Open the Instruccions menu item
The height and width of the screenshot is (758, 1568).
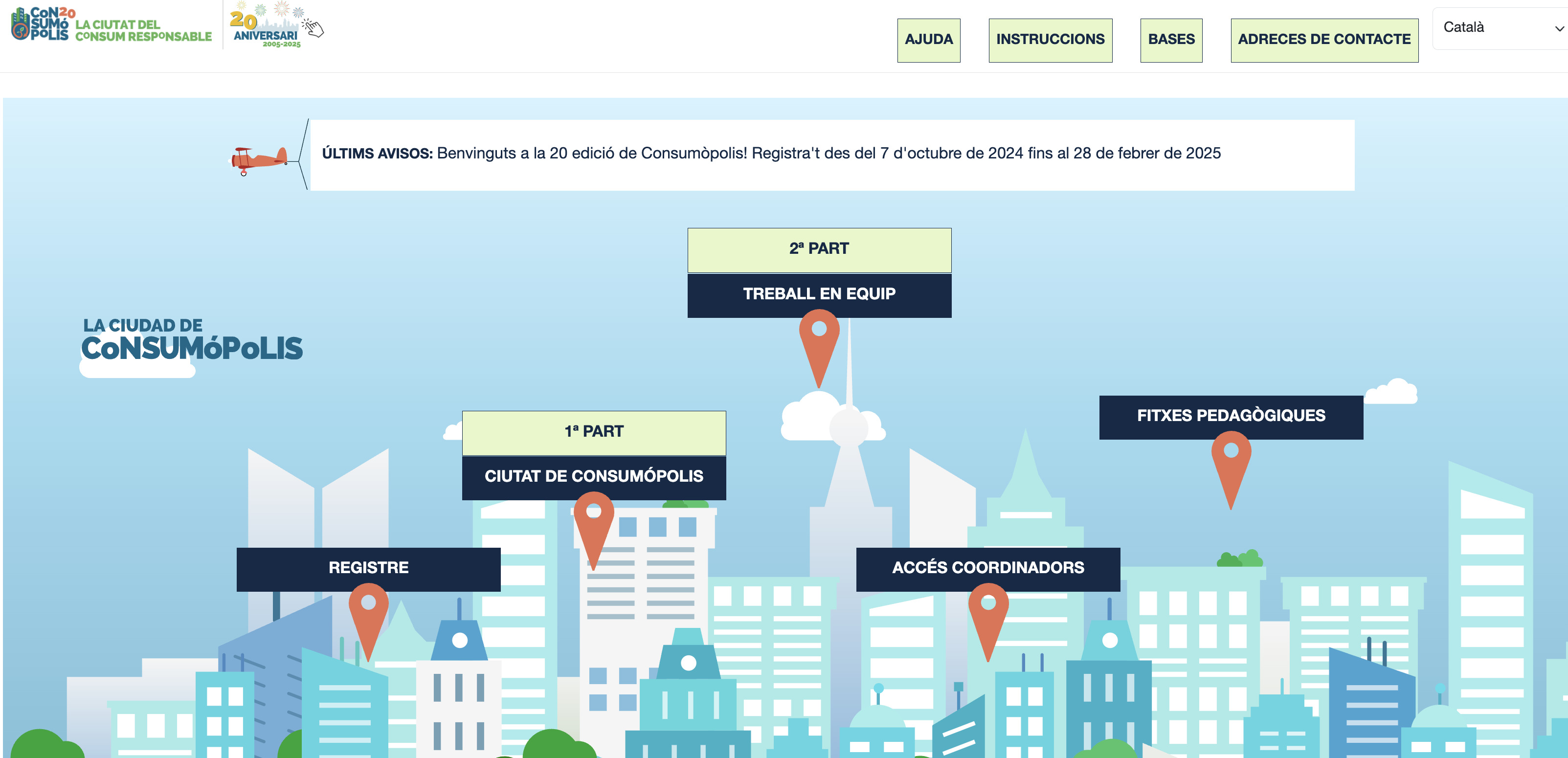1050,40
